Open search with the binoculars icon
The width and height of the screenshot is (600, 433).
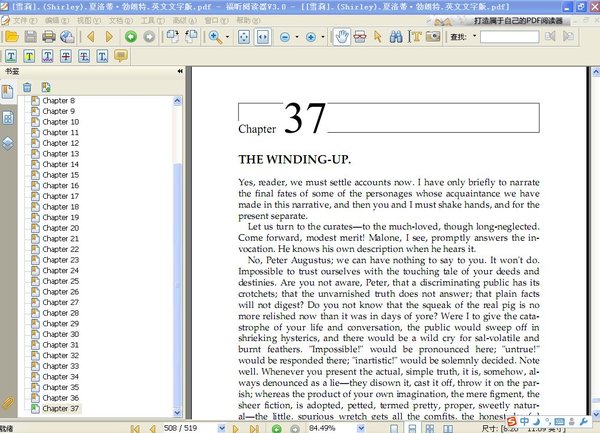point(396,37)
